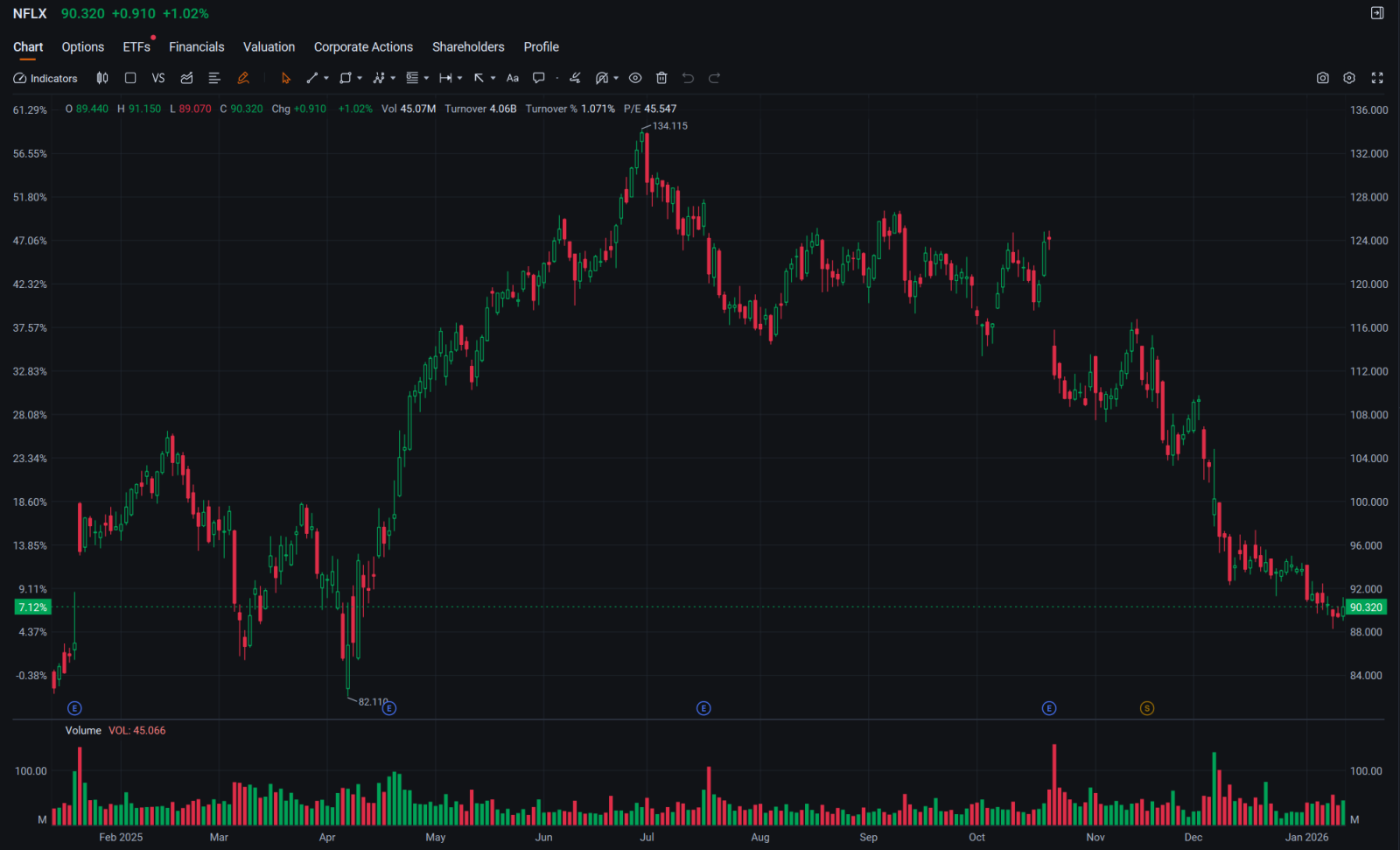This screenshot has height=850, width=1400.
Task: Expand the shape tools dropdown arrow
Action: pyautogui.click(x=360, y=78)
